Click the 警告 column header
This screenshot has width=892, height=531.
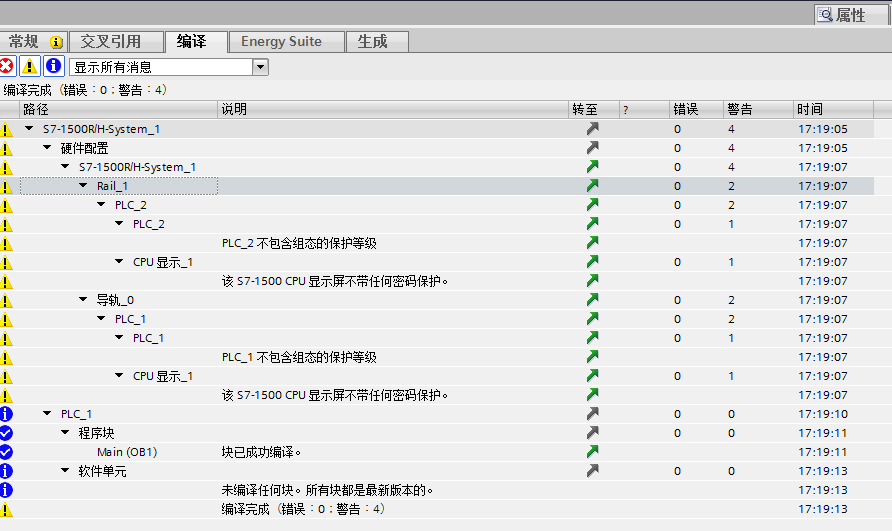point(758,109)
